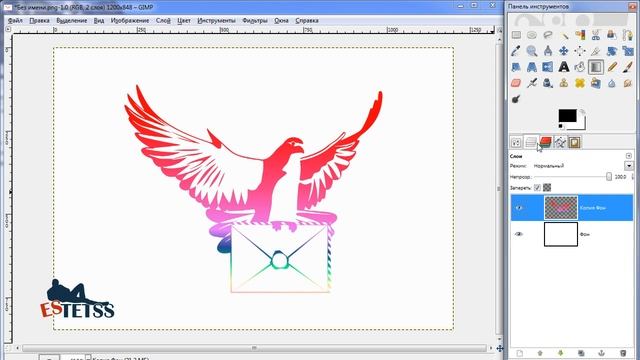
Task: Lower the layer with the green down arrow
Action: tap(560, 353)
